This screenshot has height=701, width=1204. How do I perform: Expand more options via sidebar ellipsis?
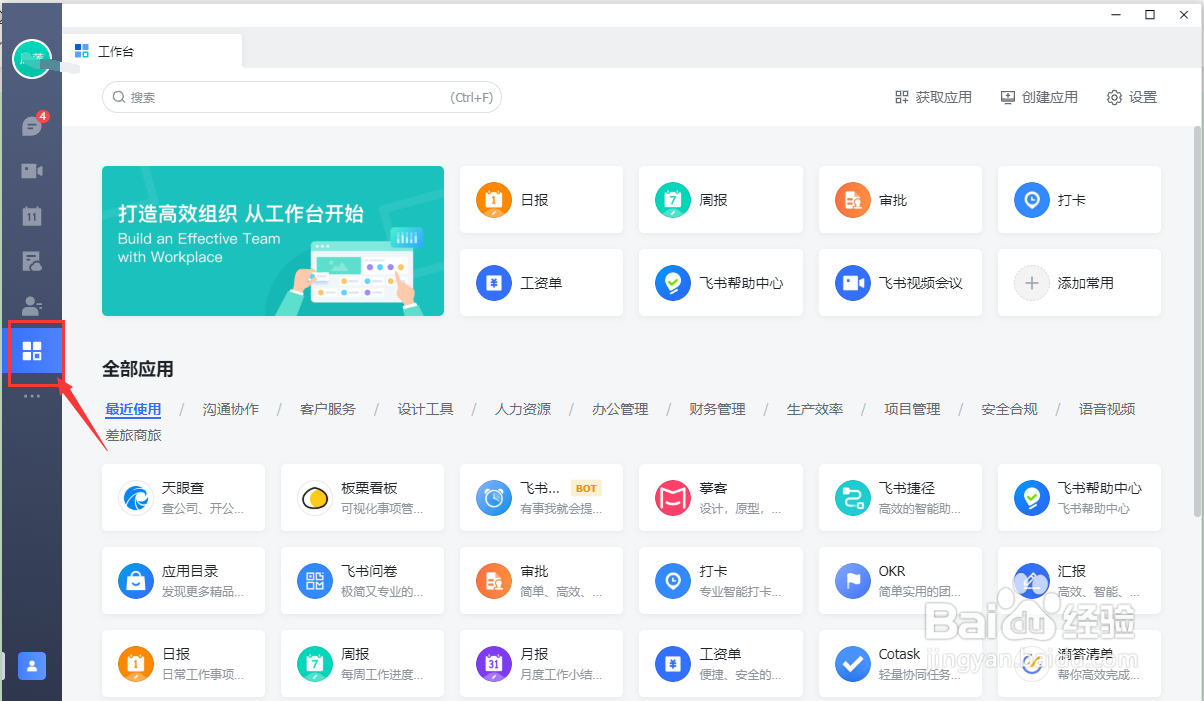tap(31, 395)
